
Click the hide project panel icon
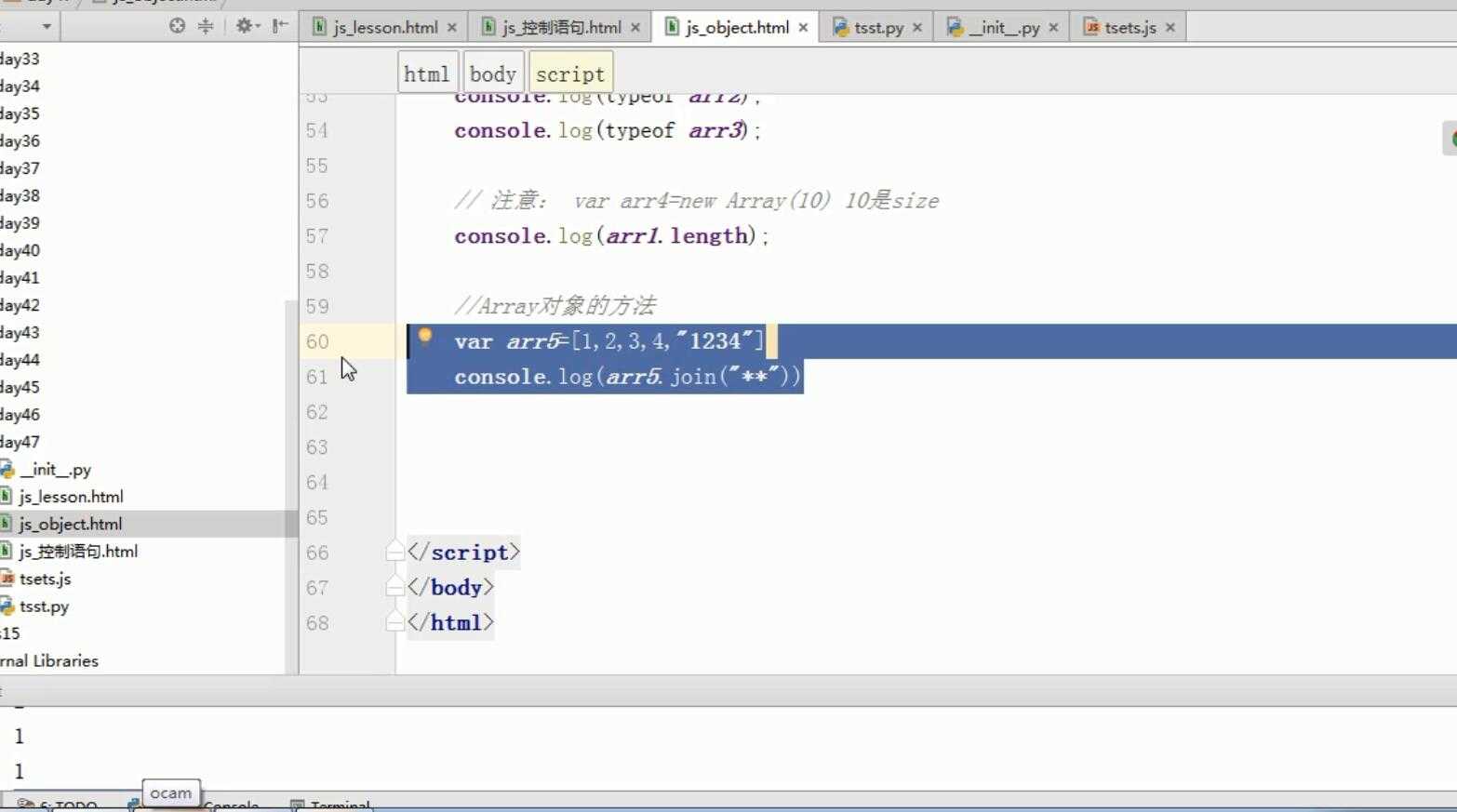[x=280, y=26]
